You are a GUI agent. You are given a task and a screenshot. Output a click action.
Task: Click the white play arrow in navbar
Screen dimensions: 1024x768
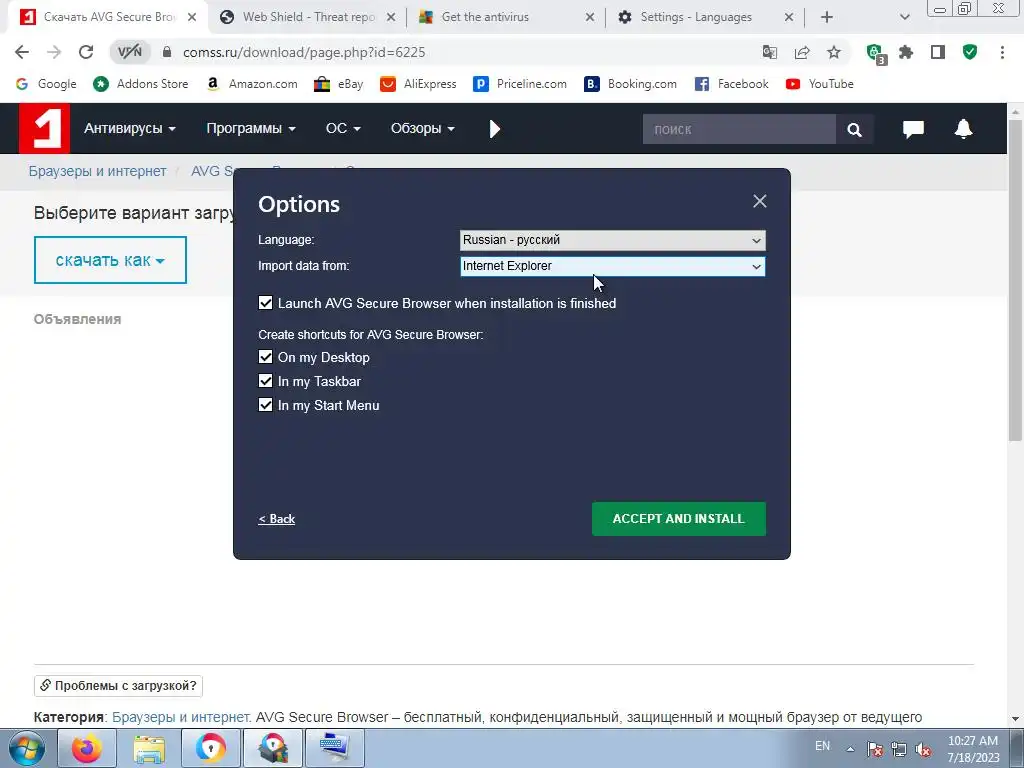tap(494, 129)
